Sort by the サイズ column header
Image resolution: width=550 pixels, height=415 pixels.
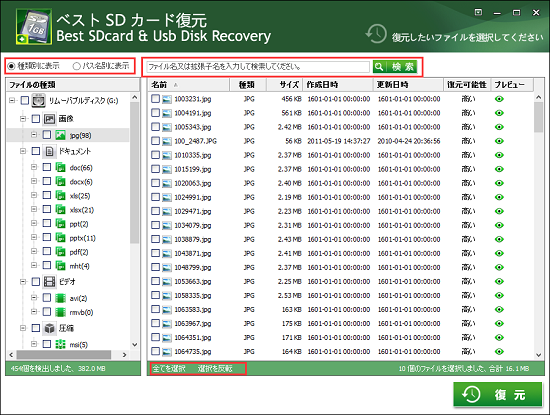(284, 85)
